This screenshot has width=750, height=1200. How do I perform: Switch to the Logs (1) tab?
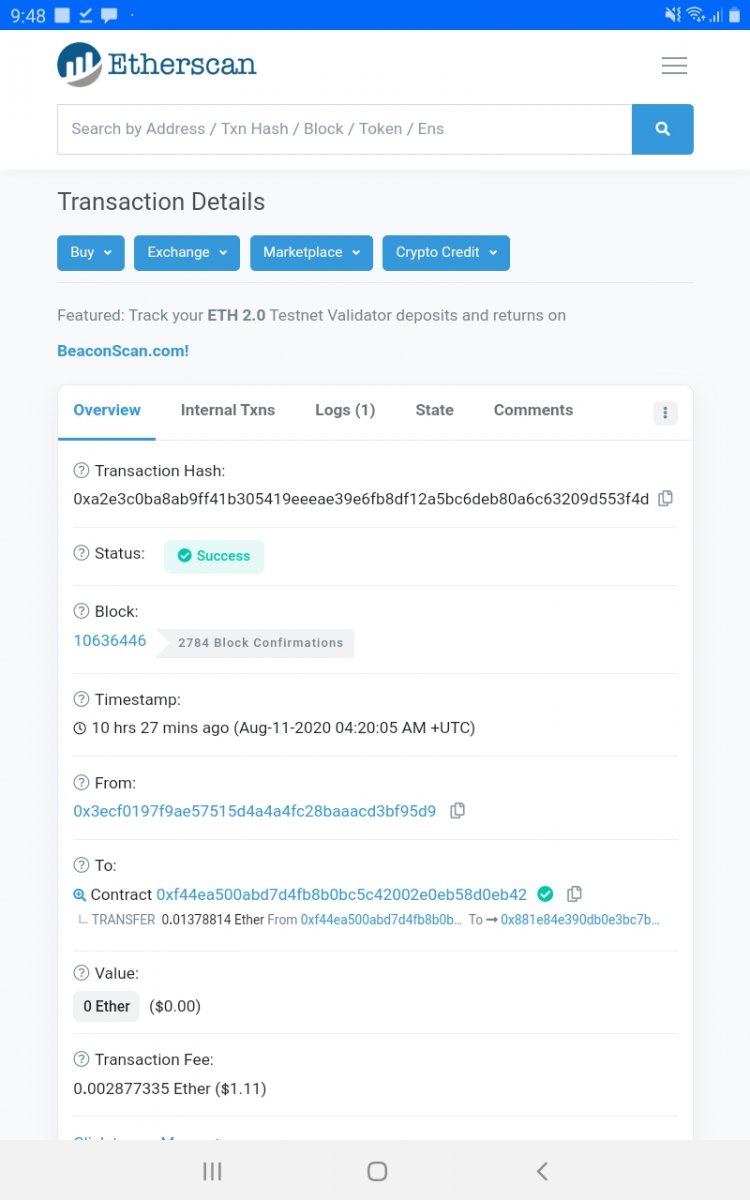point(344,410)
